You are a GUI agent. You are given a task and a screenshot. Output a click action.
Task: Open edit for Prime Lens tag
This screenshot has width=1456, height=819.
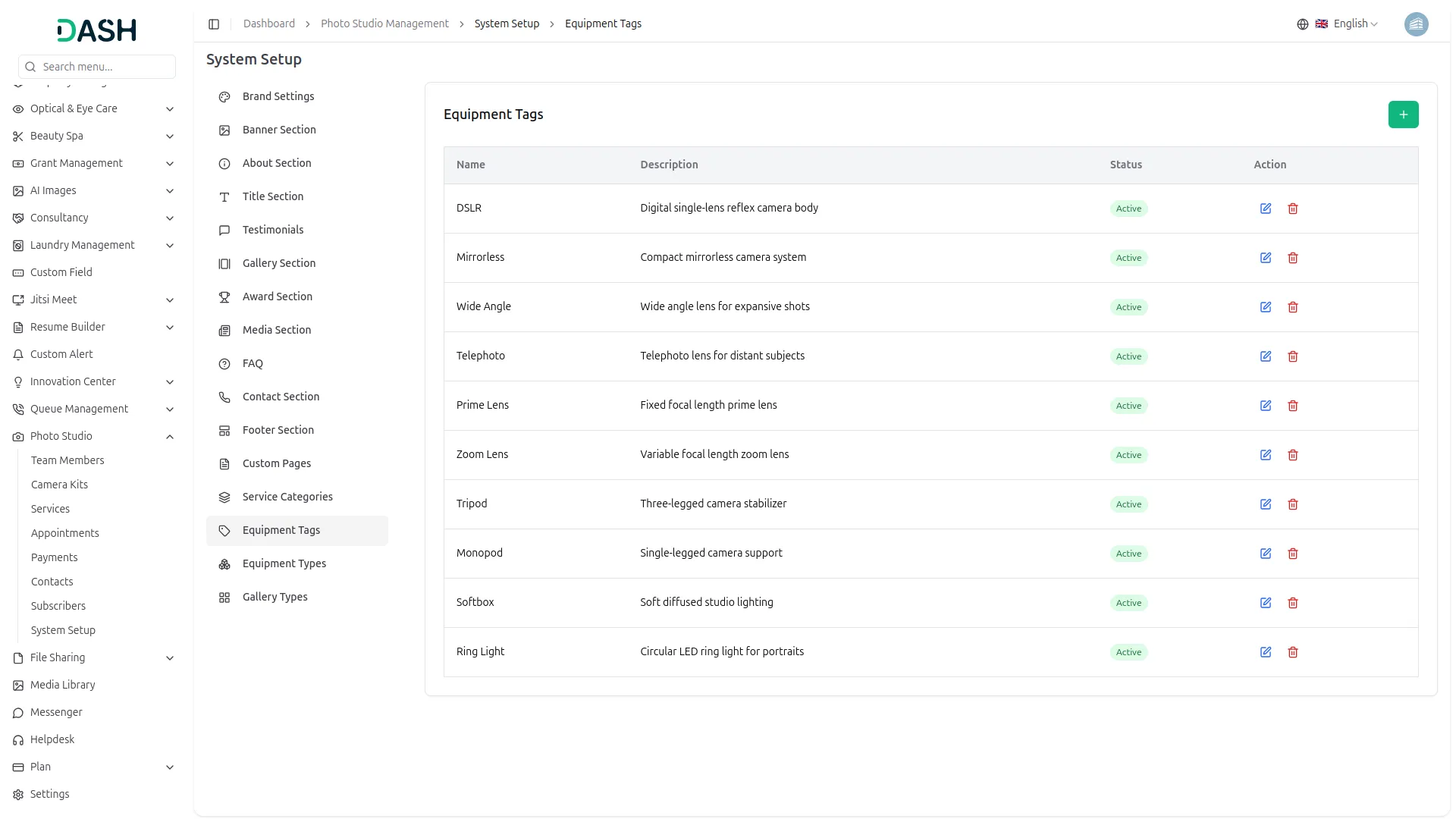pos(1266,406)
